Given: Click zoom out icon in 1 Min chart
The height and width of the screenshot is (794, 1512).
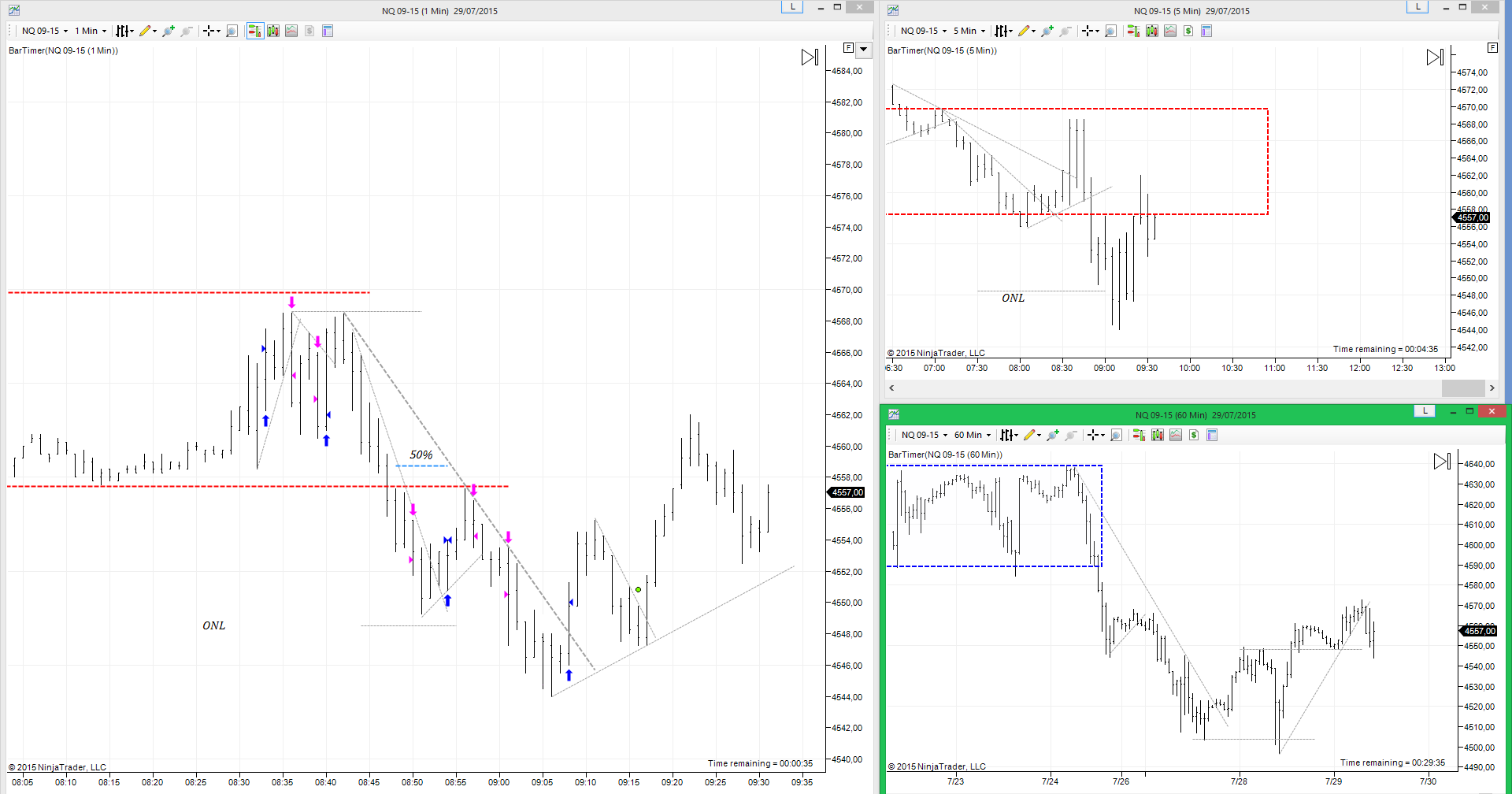Looking at the screenshot, I should pos(187,31).
